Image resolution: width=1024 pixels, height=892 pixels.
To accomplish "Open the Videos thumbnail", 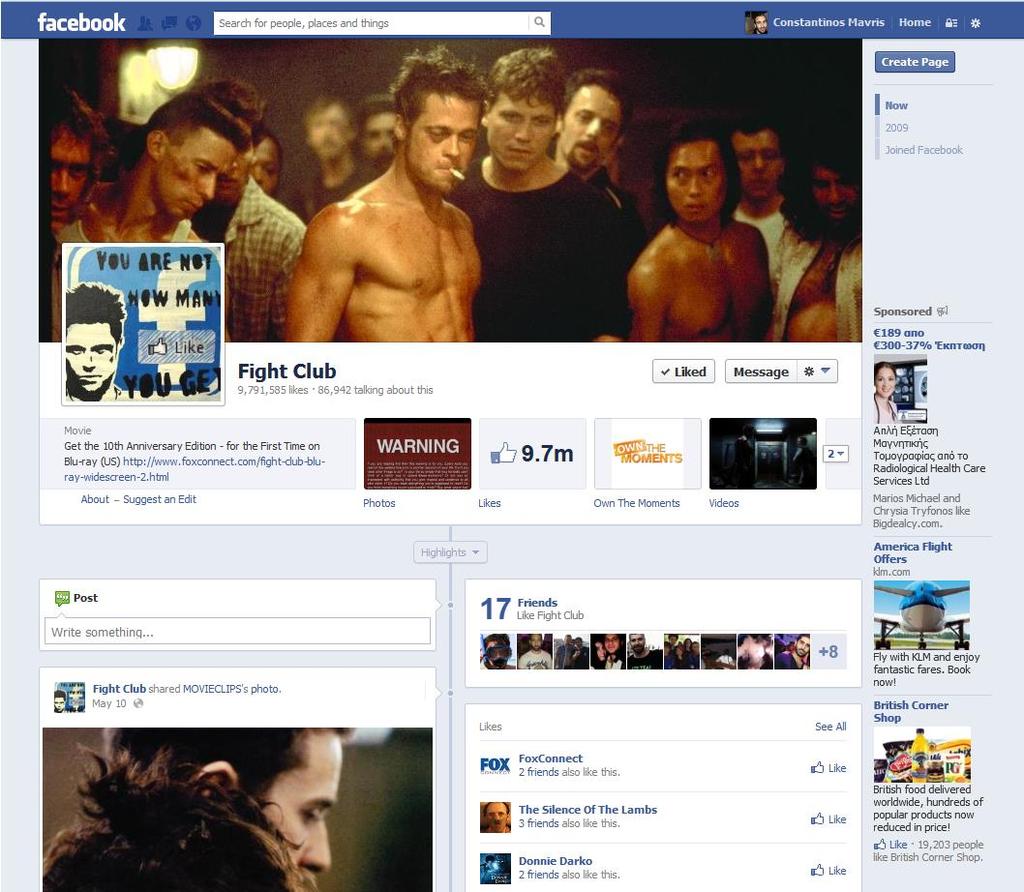I will pos(763,454).
